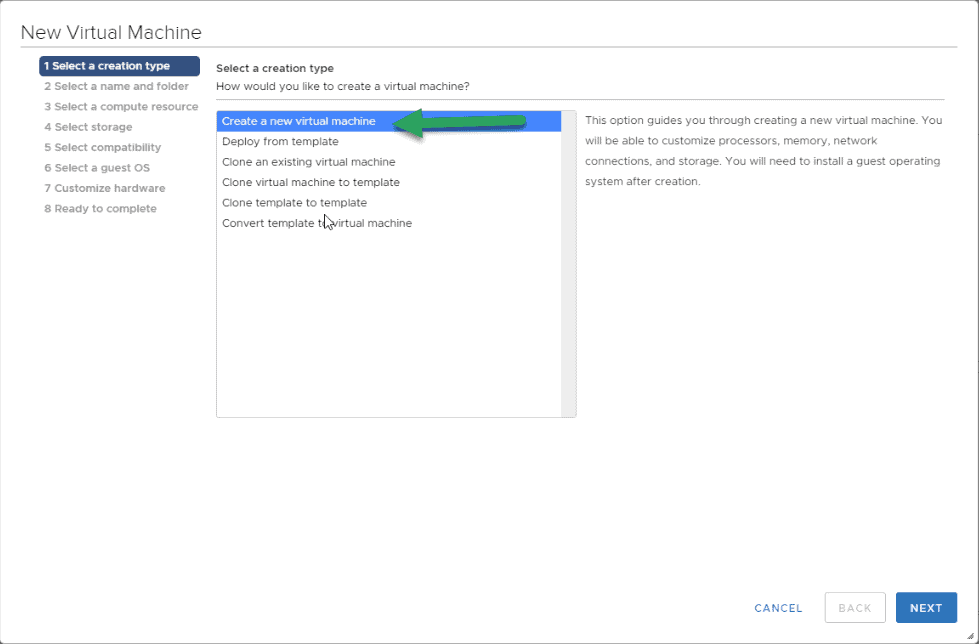Jump to step 5 Select compatibility
The image size is (979, 644).
tap(102, 147)
